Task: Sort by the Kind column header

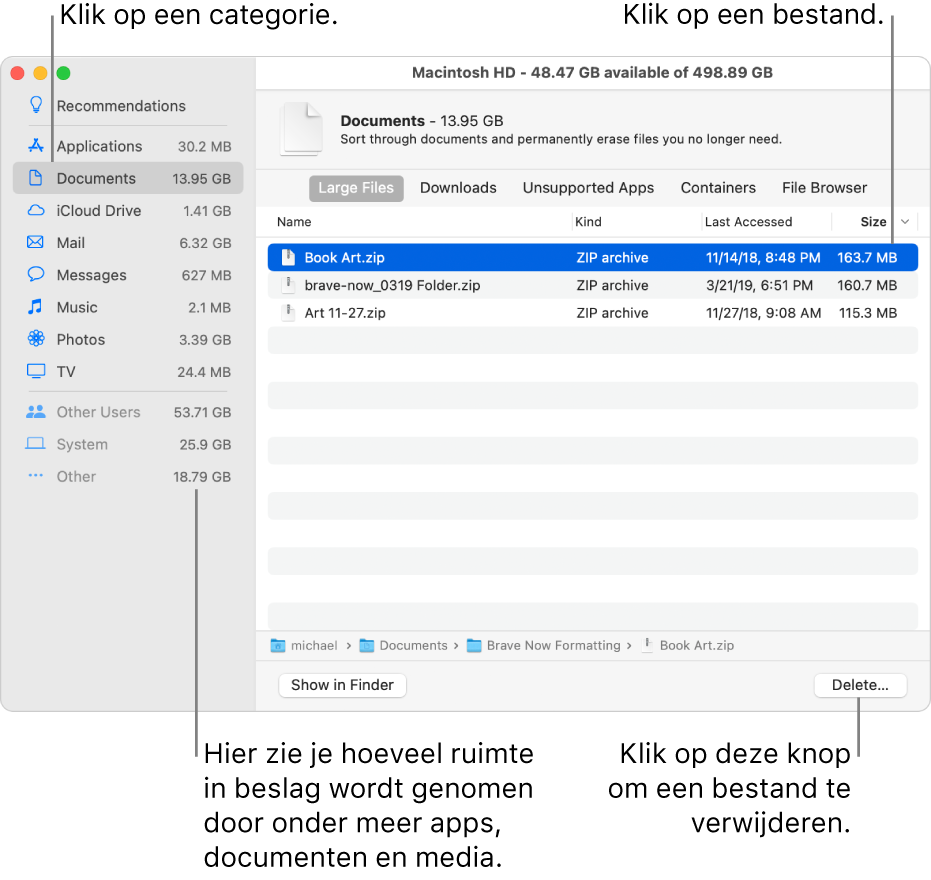Action: click(588, 221)
